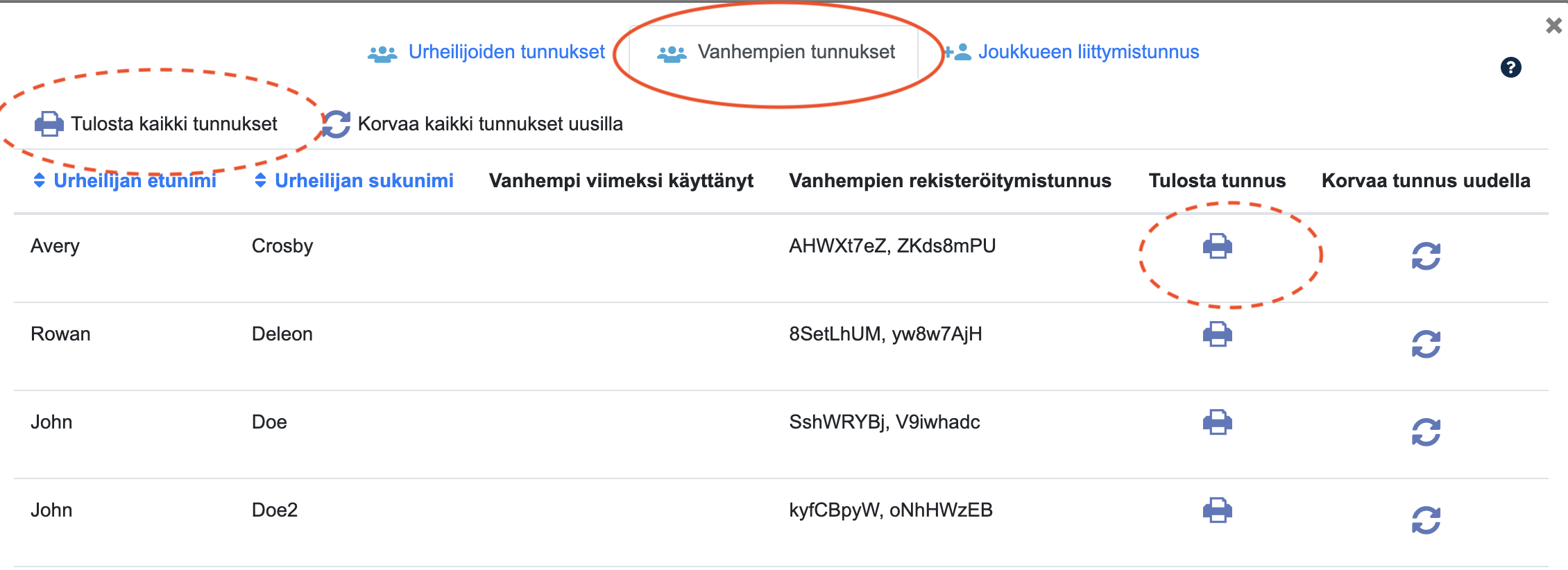
Task: Click sort arrows beside Urheilijan sukunimi
Action: click(x=260, y=180)
